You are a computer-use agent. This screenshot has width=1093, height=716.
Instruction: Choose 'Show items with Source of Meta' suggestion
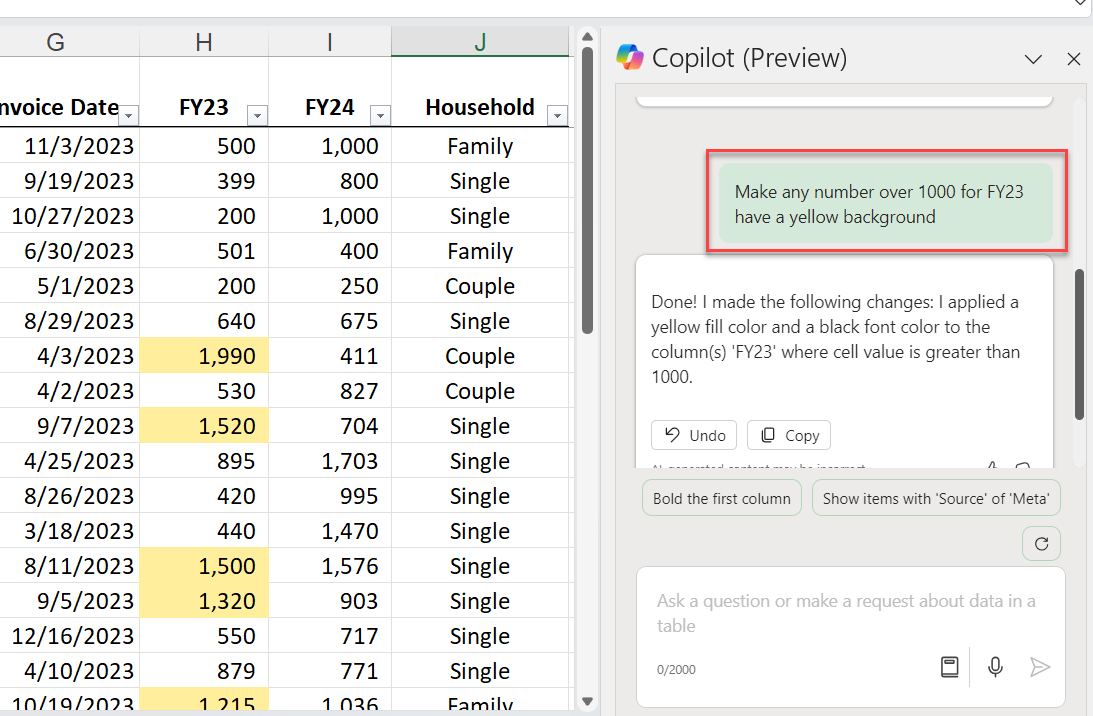(936, 497)
